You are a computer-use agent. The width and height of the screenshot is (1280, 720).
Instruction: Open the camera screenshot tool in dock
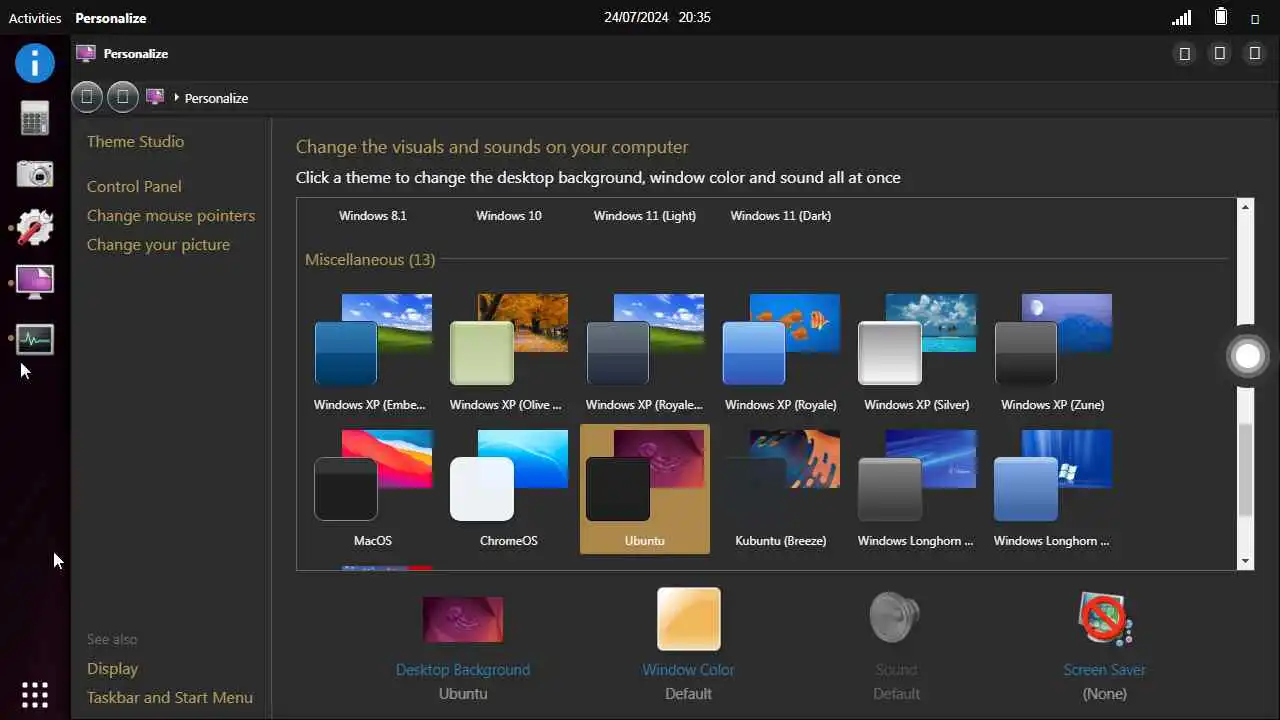tap(35, 173)
